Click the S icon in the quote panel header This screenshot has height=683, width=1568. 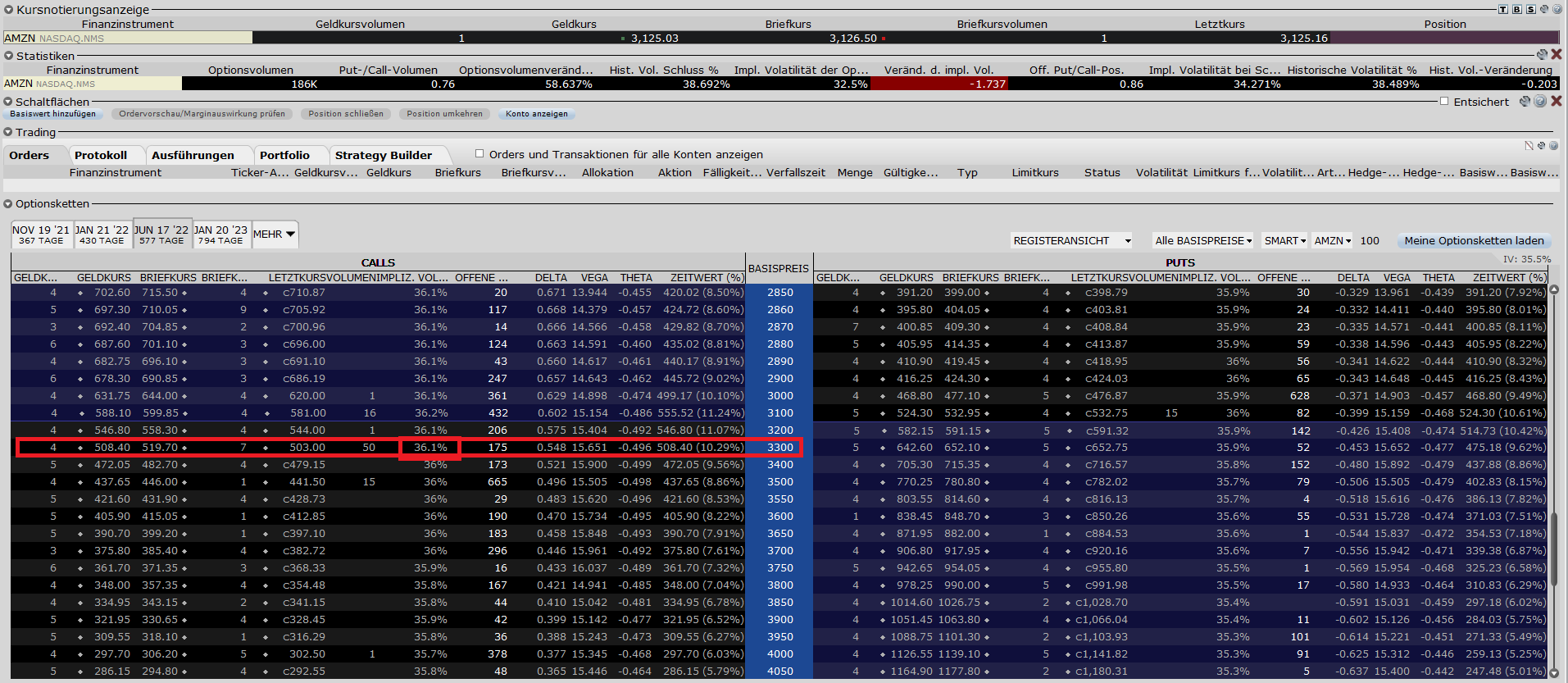[1530, 9]
